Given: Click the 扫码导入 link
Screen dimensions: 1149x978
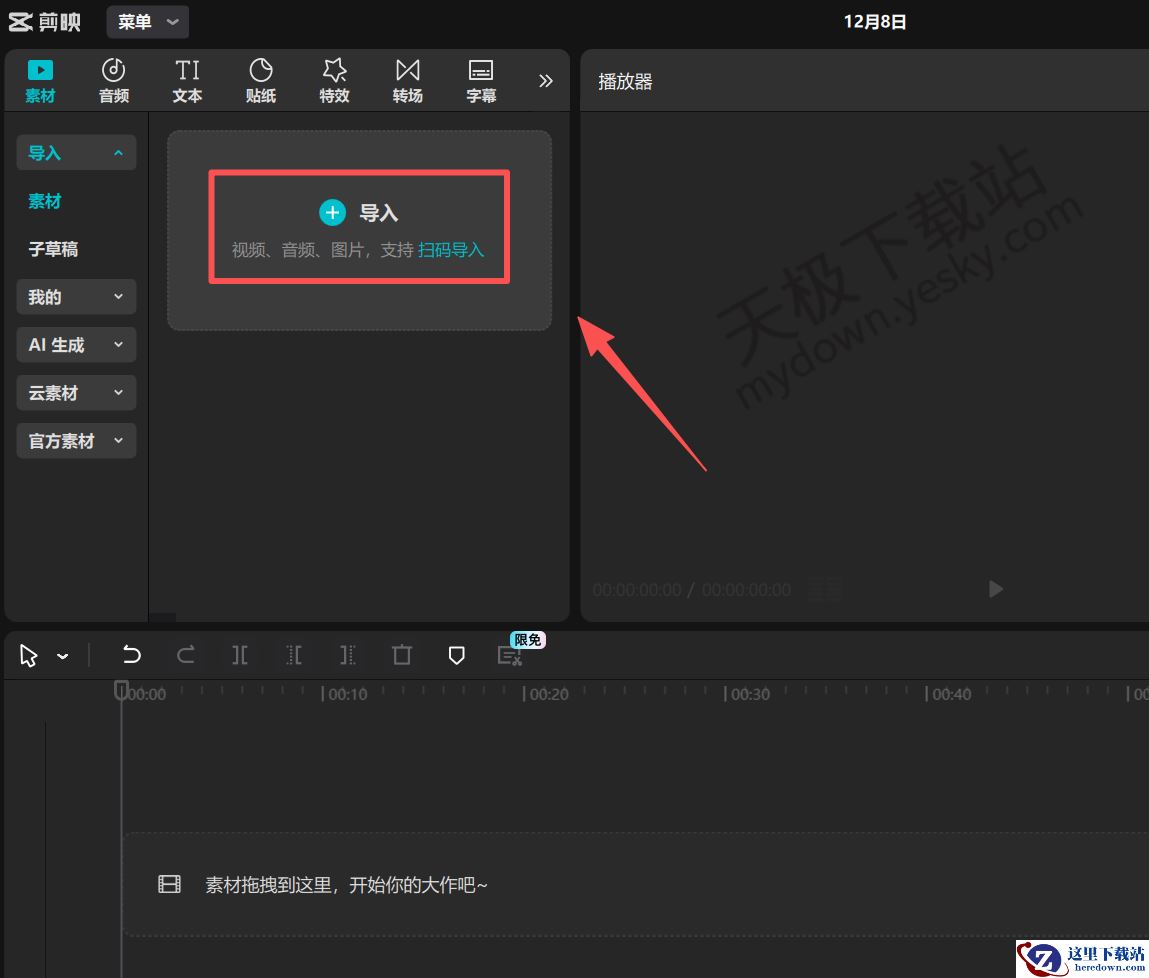Looking at the screenshot, I should point(451,250).
